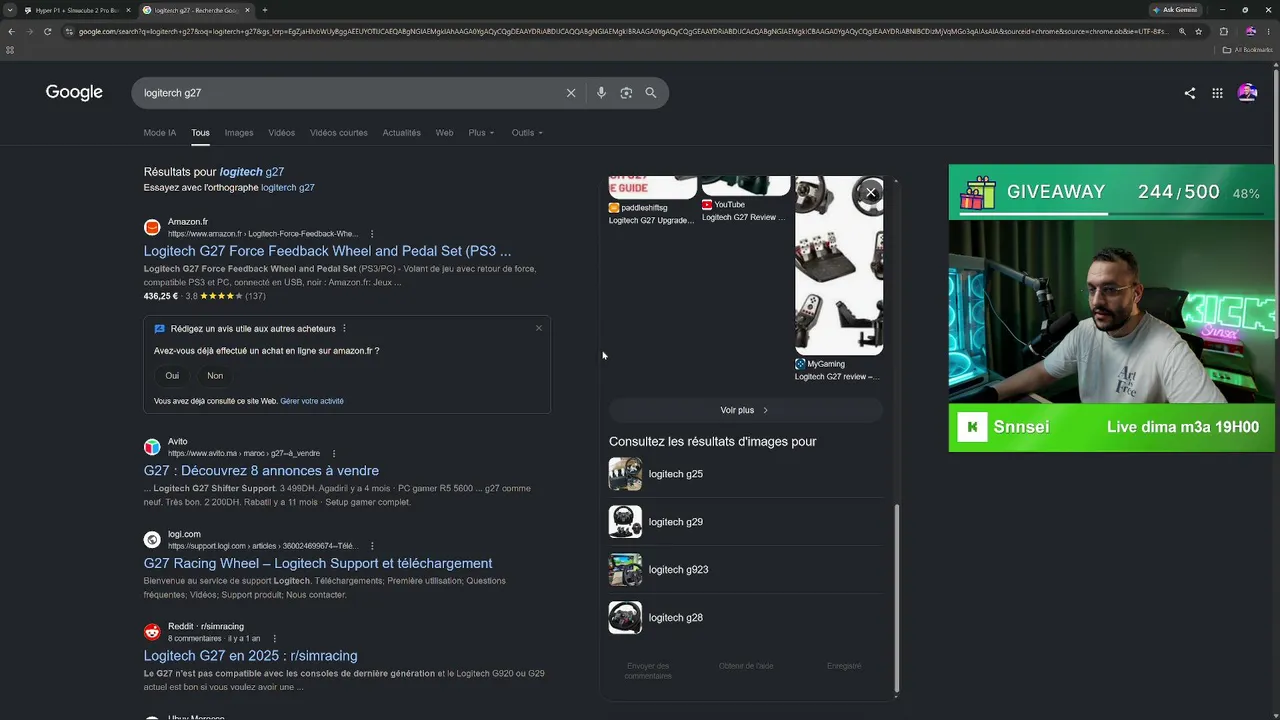1280x720 pixels.
Task: Switch to the Mode IA tab
Action: (x=160, y=133)
